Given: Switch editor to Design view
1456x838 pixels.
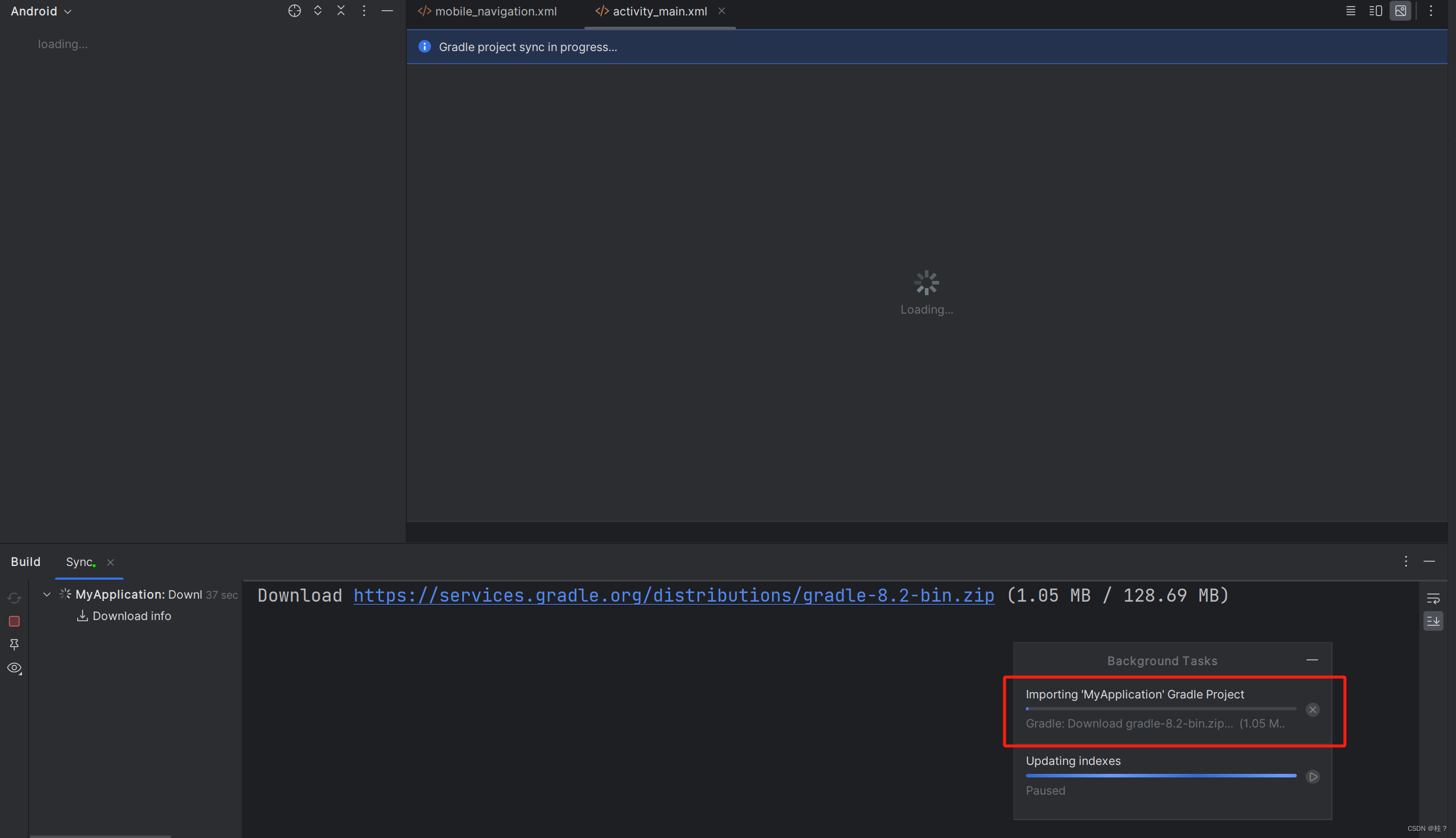Looking at the screenshot, I should pos(1400,11).
